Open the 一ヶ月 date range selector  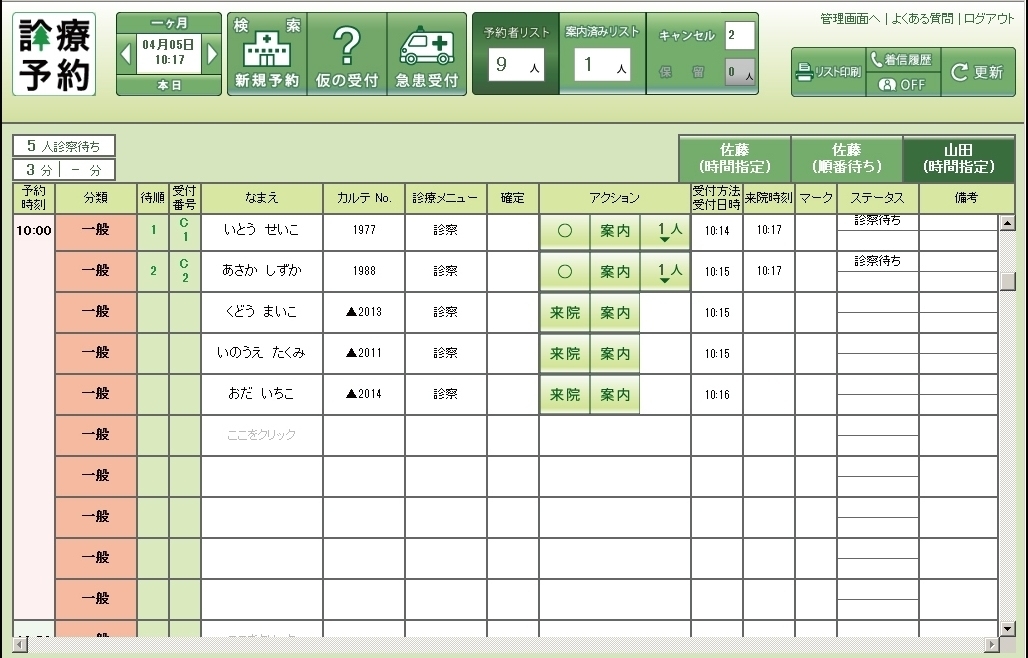169,22
